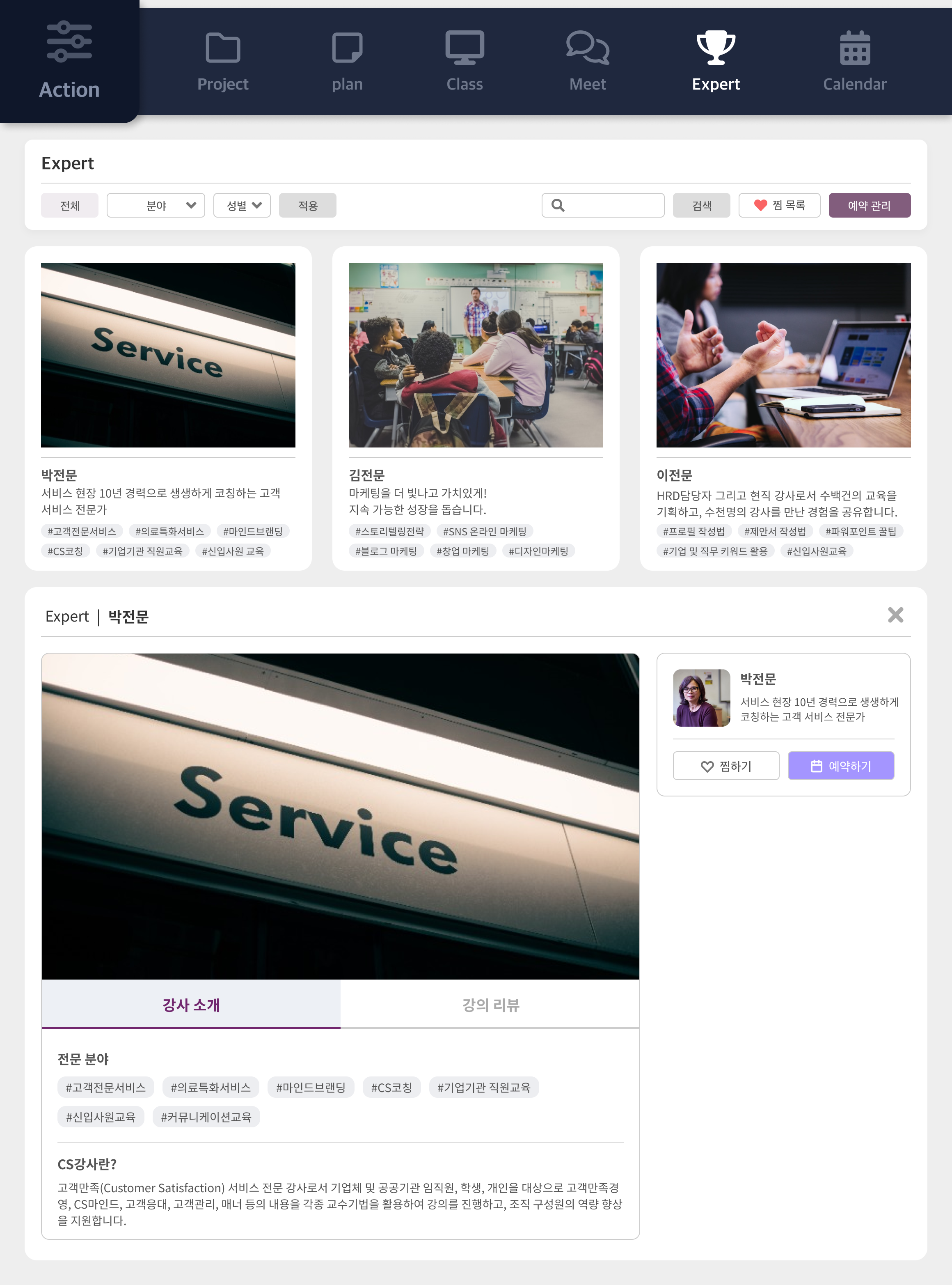The width and height of the screenshot is (952, 1285).
Task: Expand the 성별 dropdown
Action: pos(242,205)
